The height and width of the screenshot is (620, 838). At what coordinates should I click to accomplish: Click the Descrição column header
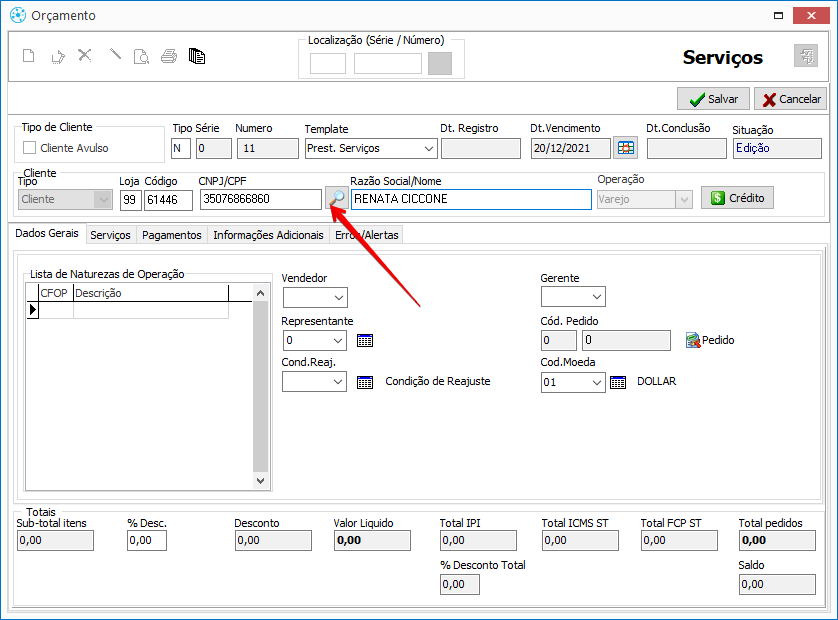coord(151,293)
